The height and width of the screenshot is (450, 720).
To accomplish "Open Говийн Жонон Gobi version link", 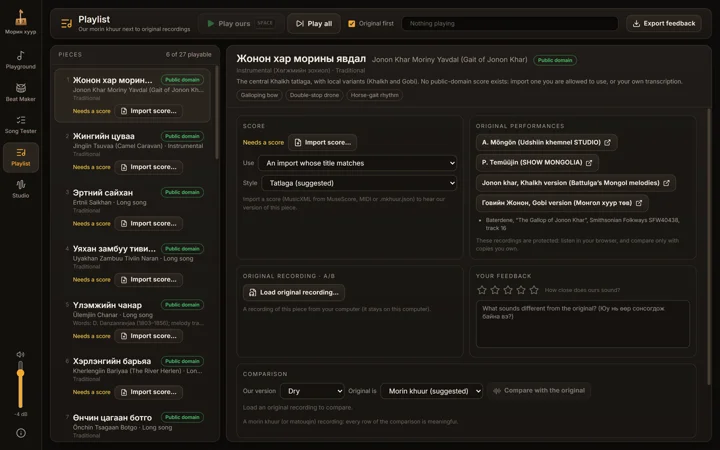I will 562,203.
